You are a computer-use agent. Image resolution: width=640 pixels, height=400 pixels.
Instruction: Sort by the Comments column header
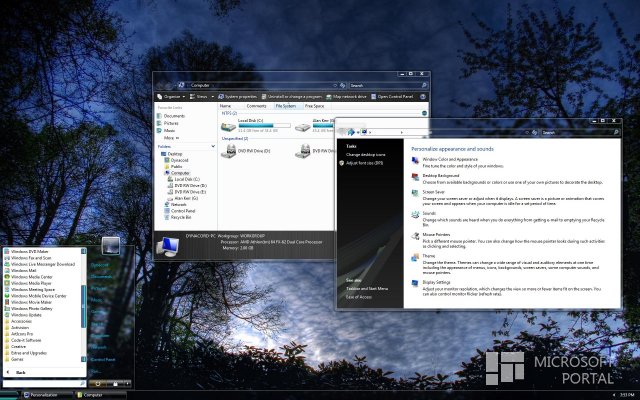(x=260, y=106)
